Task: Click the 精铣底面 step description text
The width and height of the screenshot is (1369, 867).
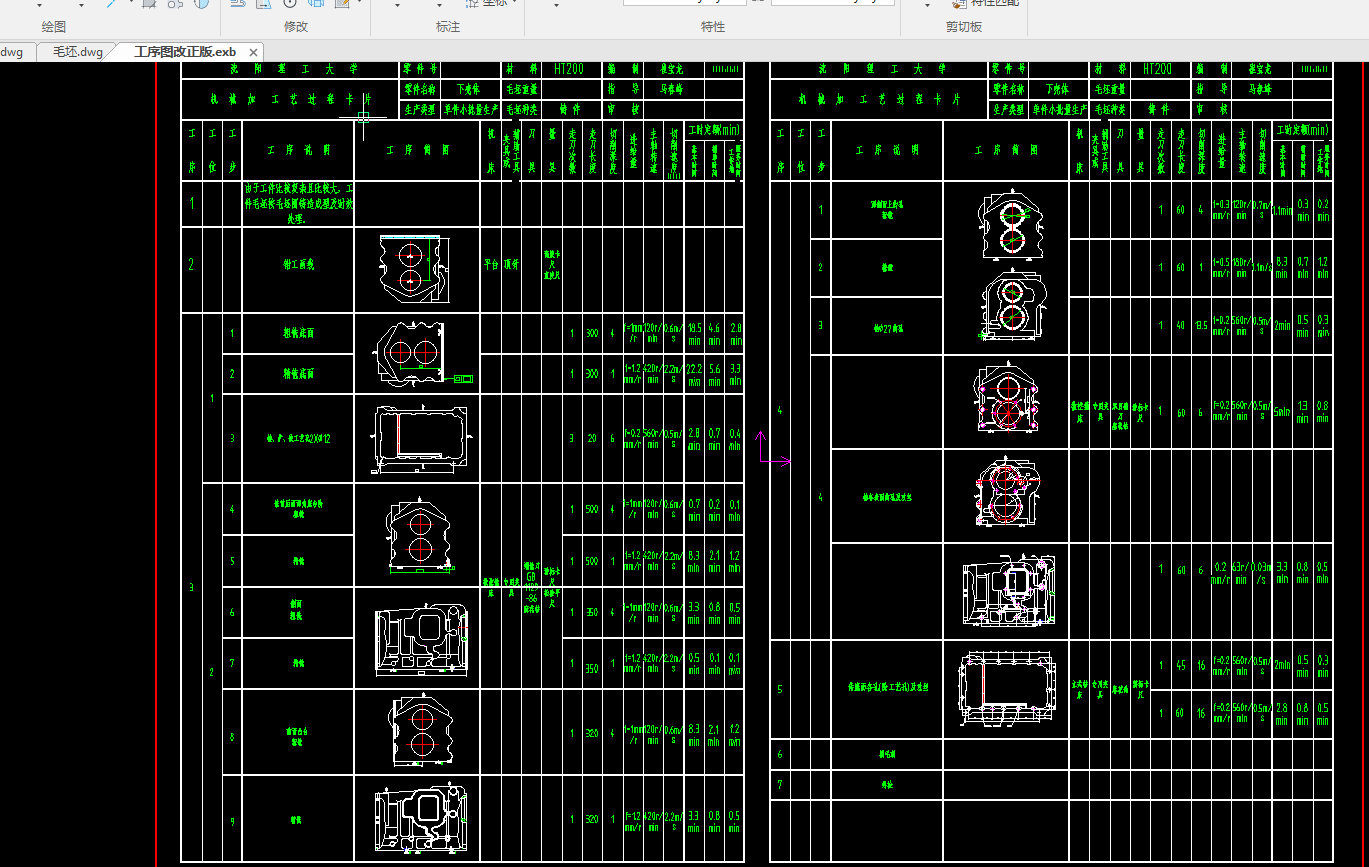Action: (299, 374)
